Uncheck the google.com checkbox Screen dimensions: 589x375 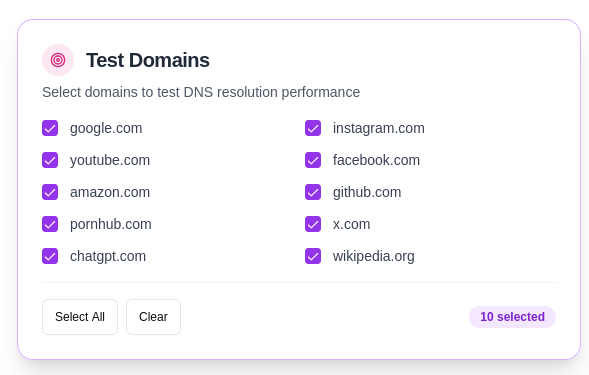click(50, 128)
